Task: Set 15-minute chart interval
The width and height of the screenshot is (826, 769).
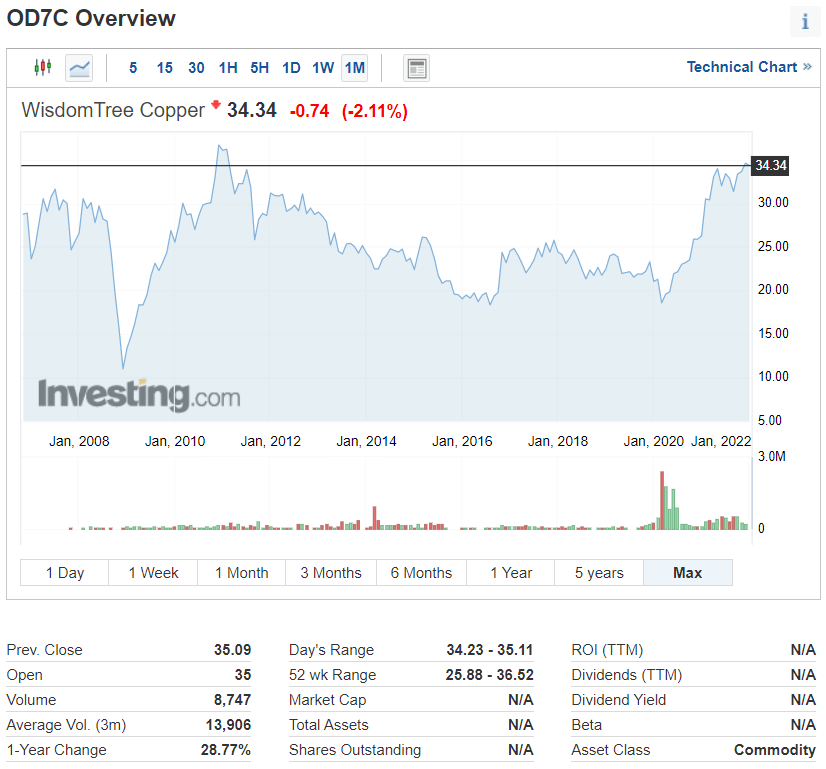Action: coord(165,68)
